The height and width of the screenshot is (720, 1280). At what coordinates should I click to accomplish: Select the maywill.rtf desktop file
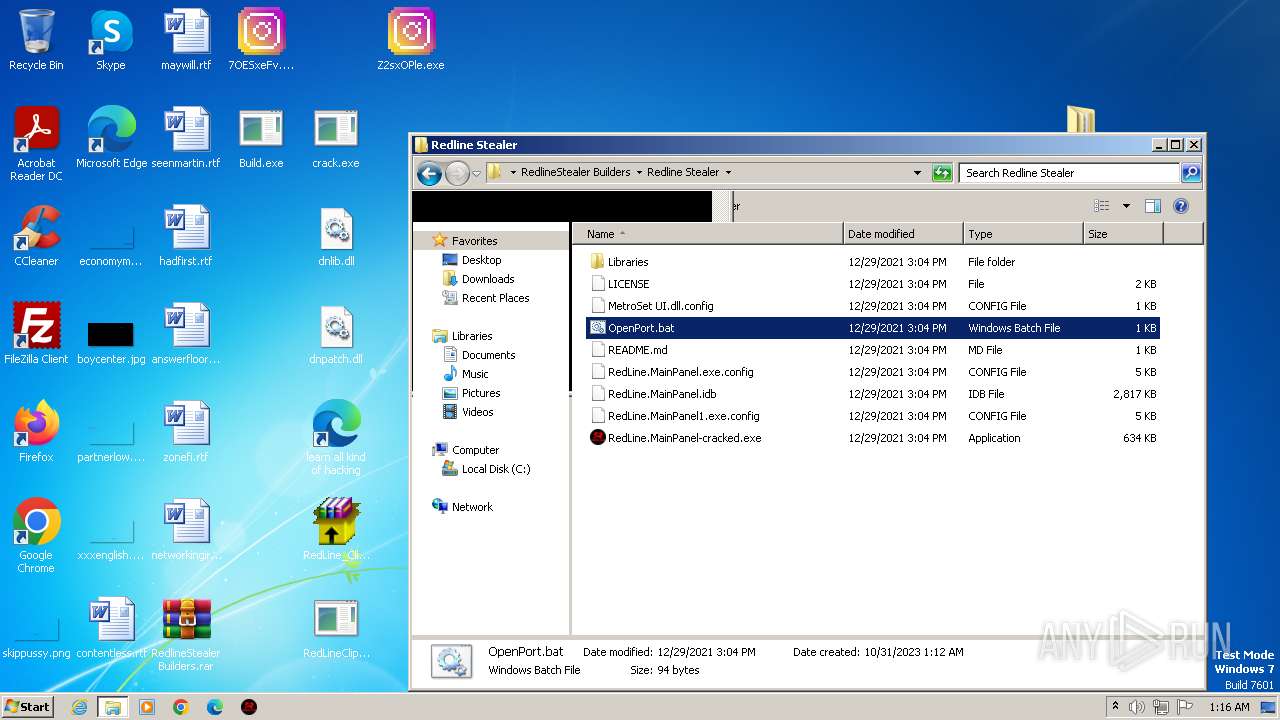[186, 40]
